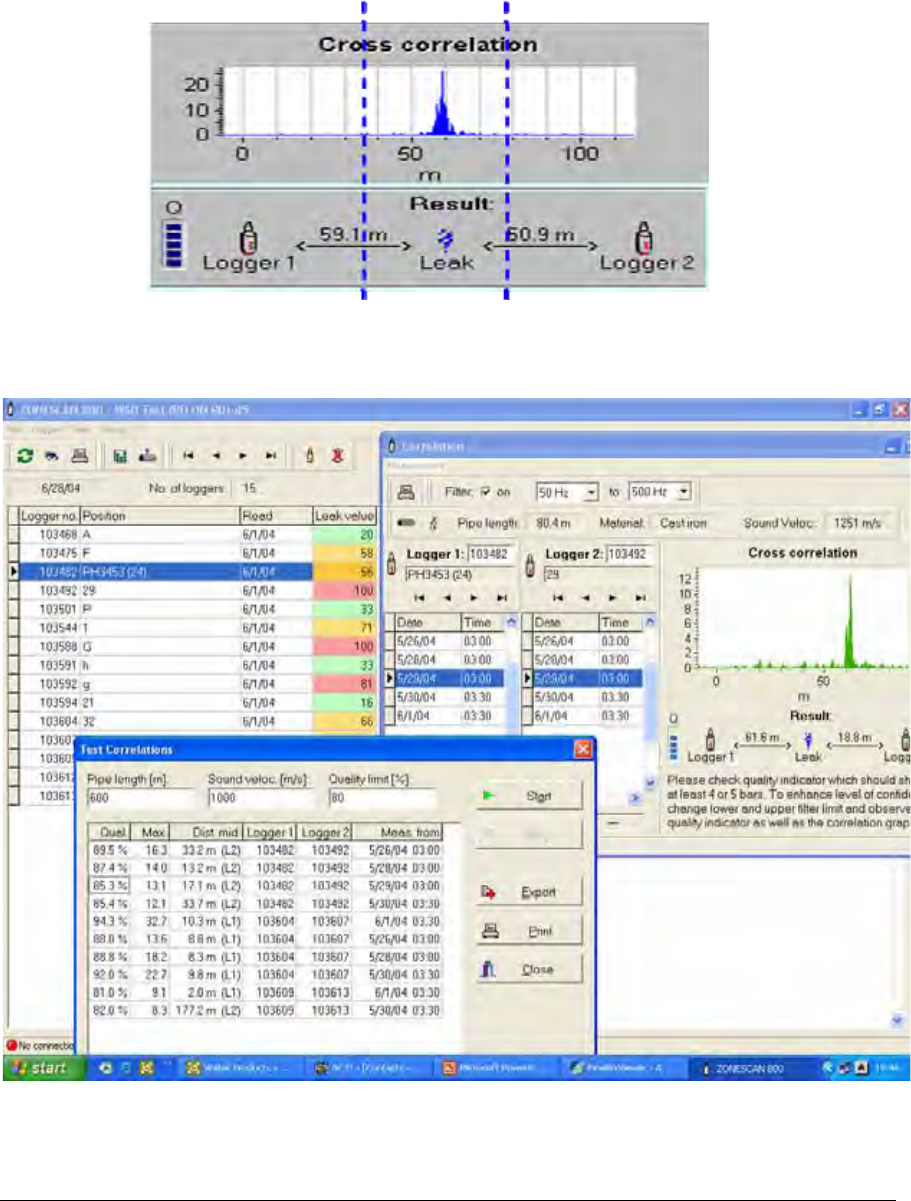
Task: Click the Position column header
Action: 159,517
